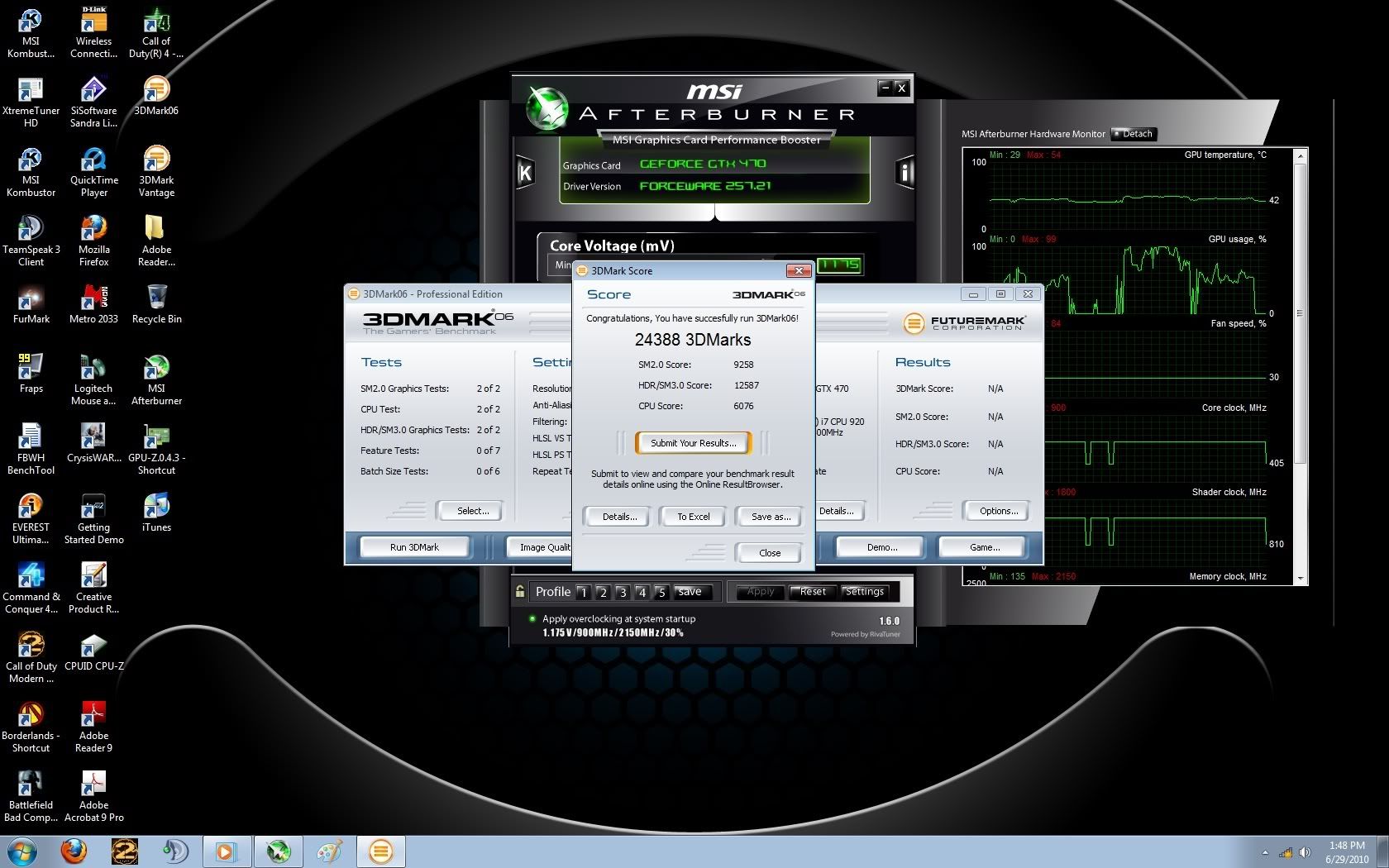
Task: Select the Recycle Bin icon
Action: pyautogui.click(x=156, y=303)
